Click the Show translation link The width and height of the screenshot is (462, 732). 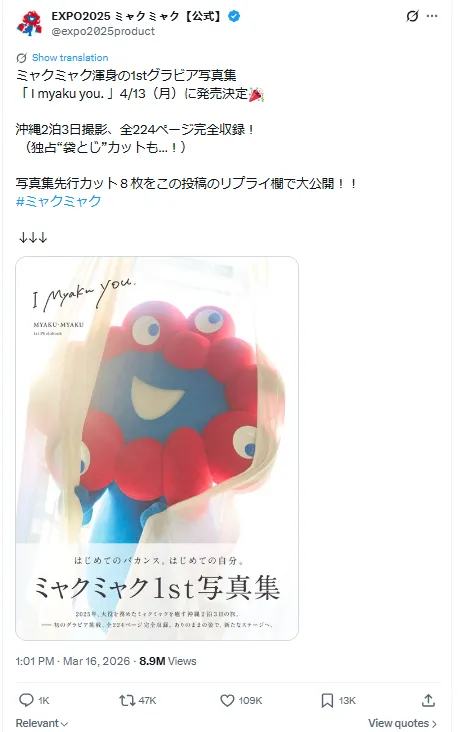pyautogui.click(x=70, y=58)
